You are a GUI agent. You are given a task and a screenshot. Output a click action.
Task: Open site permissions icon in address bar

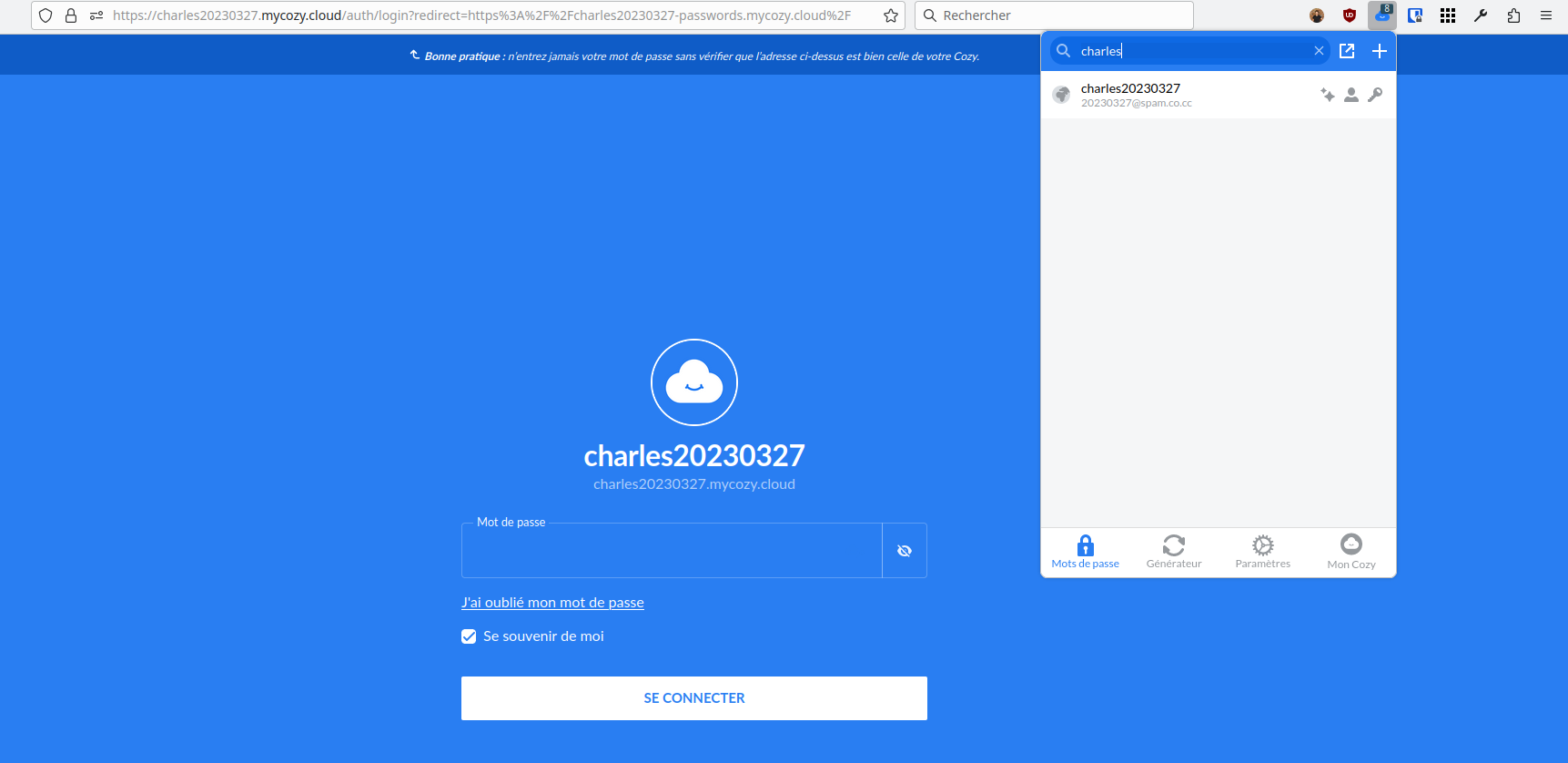pos(96,15)
